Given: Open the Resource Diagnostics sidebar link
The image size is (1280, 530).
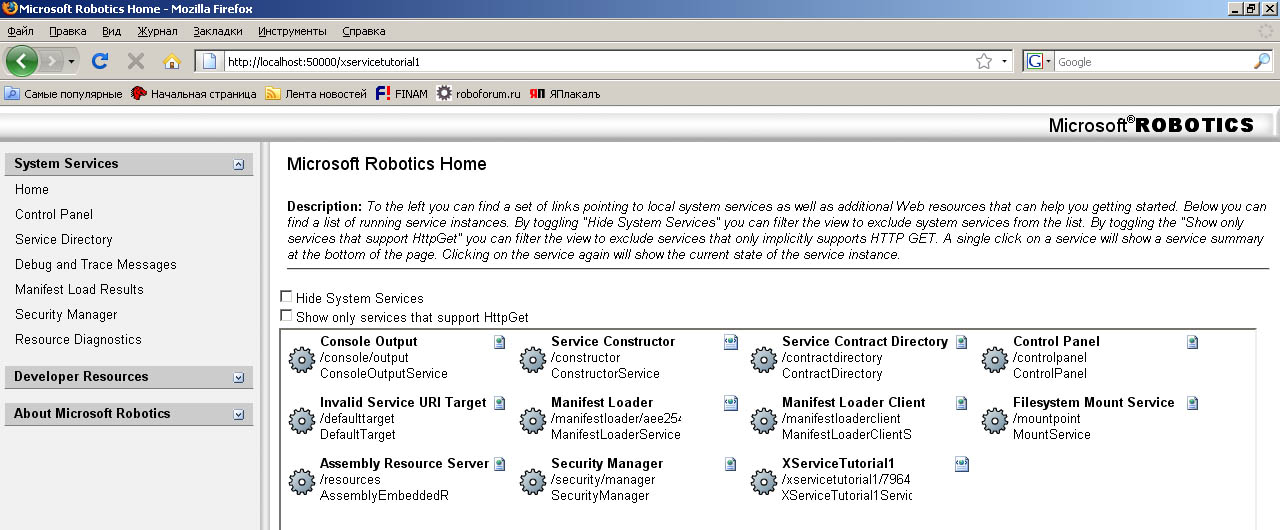Looking at the screenshot, I should pyautogui.click(x=78, y=339).
